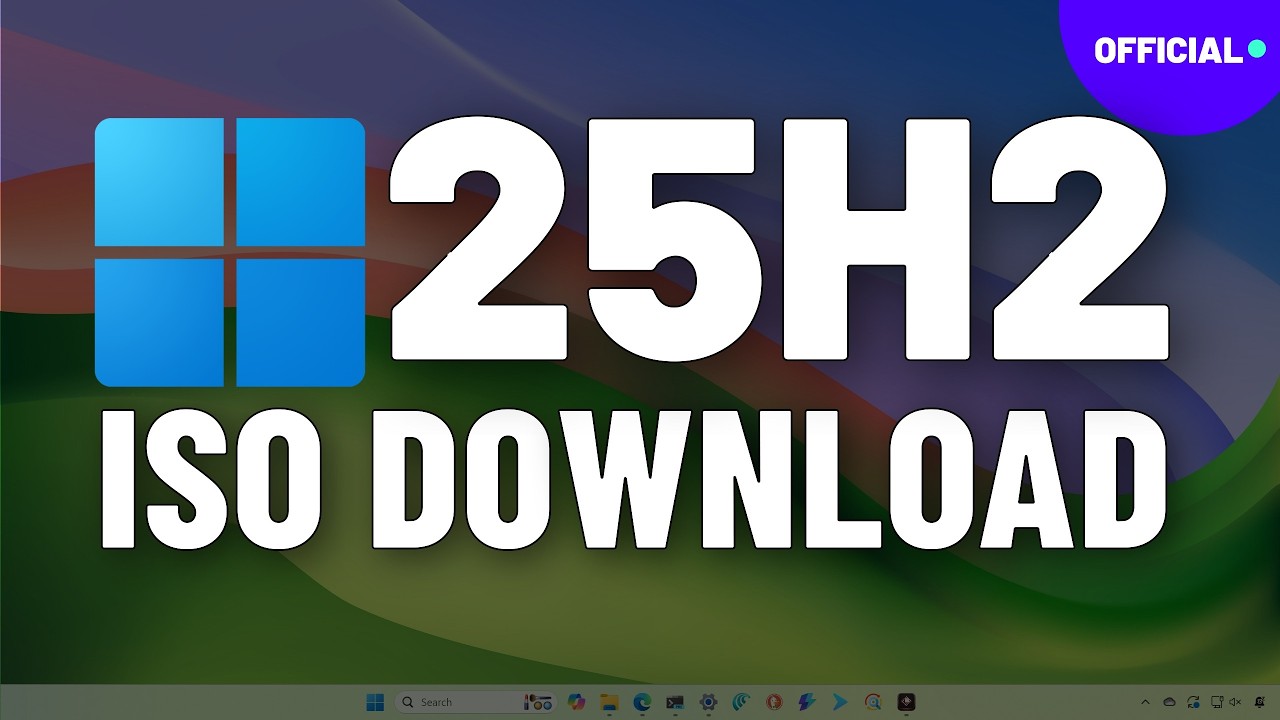1280x720 pixels.
Task: Open the Terminal app in taskbar
Action: point(675,702)
